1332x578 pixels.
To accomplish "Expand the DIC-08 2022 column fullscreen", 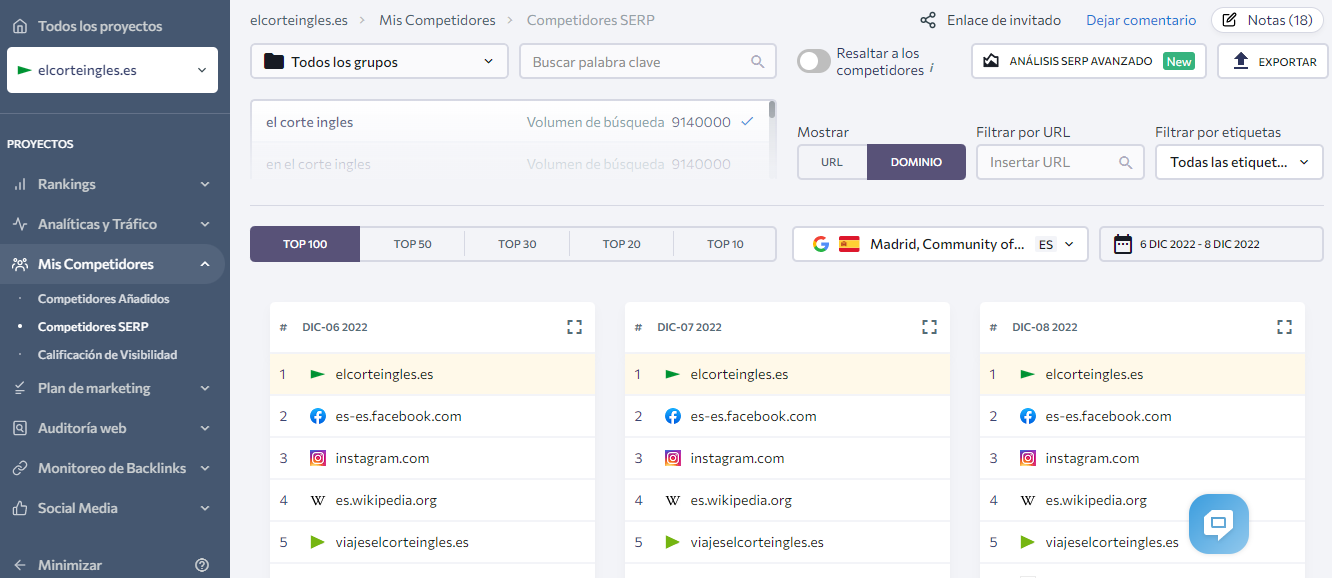I will [x=1285, y=327].
